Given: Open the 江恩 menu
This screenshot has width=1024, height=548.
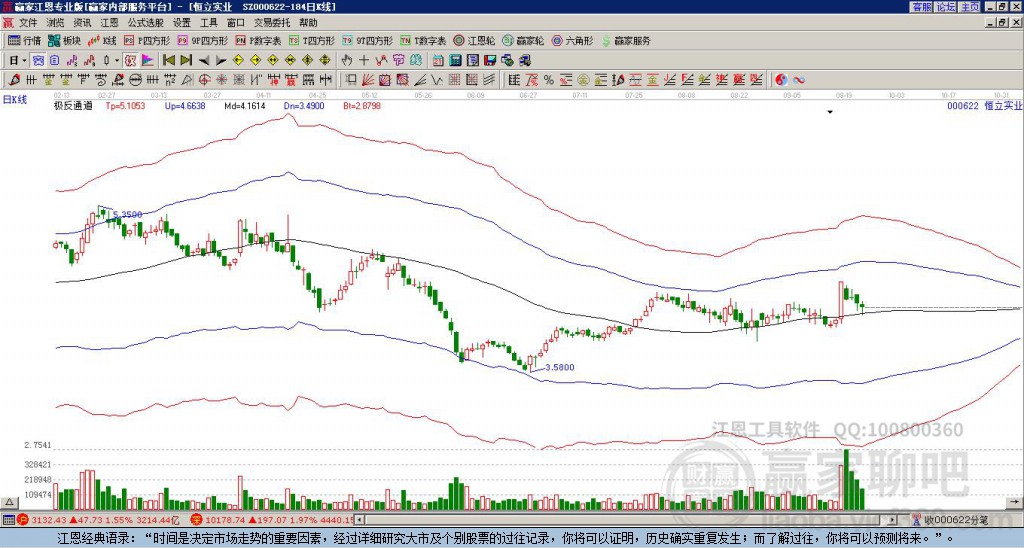Looking at the screenshot, I should point(110,23).
